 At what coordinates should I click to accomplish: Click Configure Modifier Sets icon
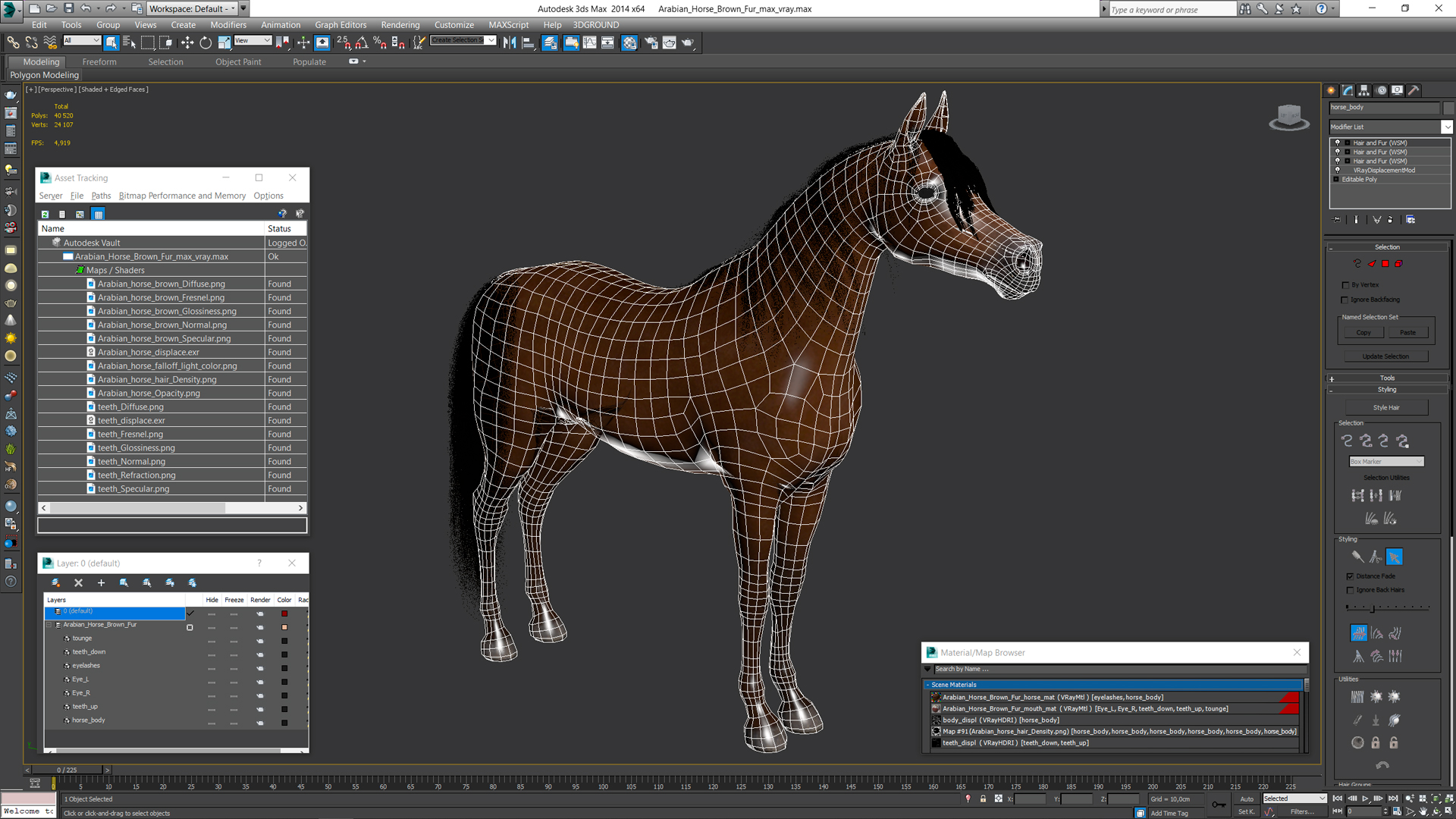(1410, 220)
